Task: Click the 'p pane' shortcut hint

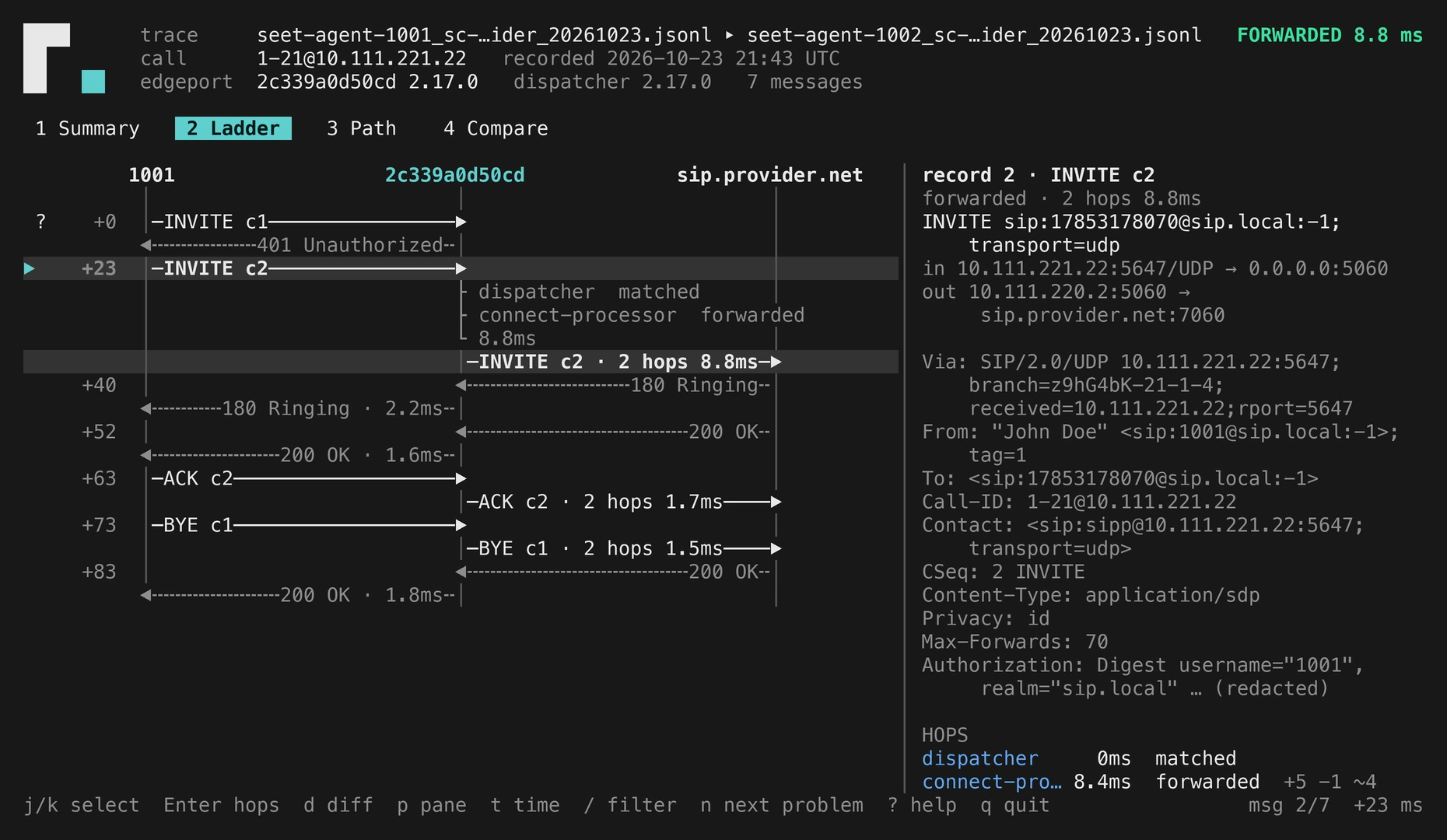Action: click(x=432, y=805)
